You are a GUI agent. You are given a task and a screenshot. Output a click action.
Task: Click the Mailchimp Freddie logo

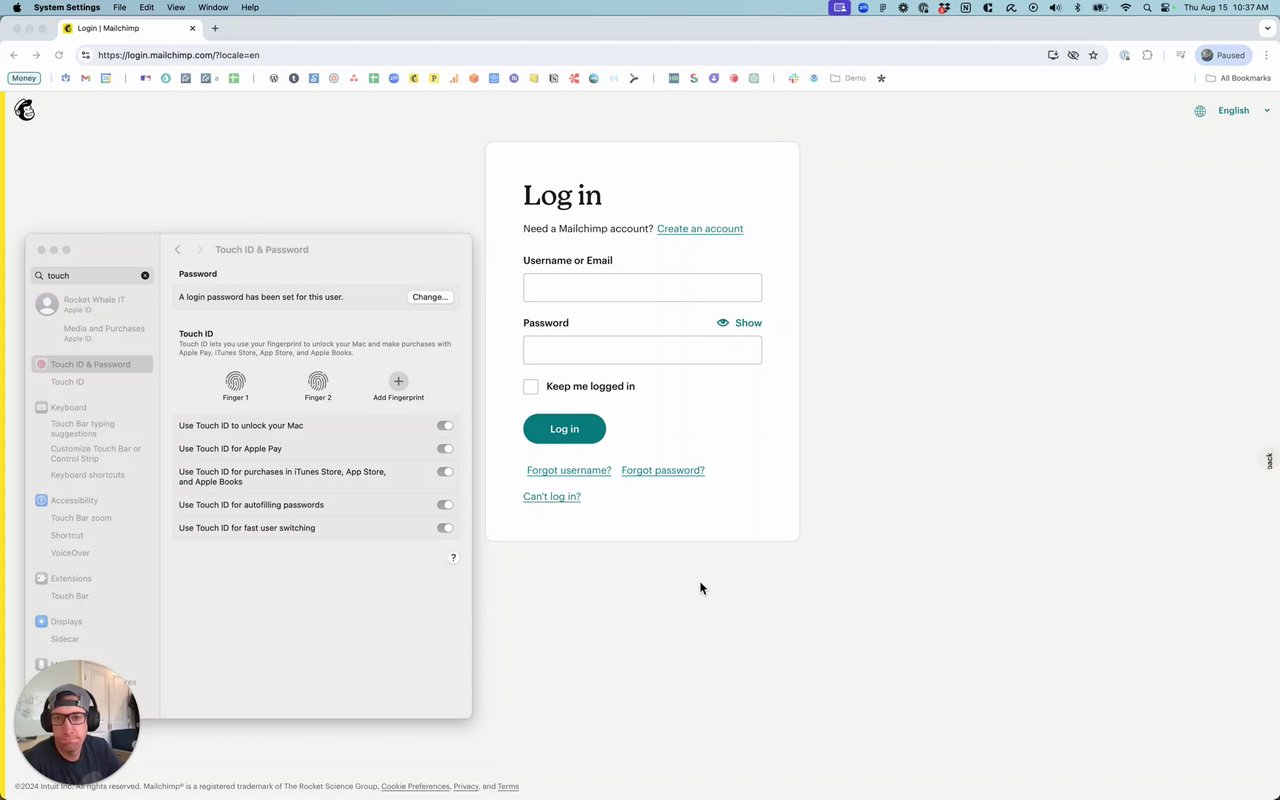tap(25, 110)
